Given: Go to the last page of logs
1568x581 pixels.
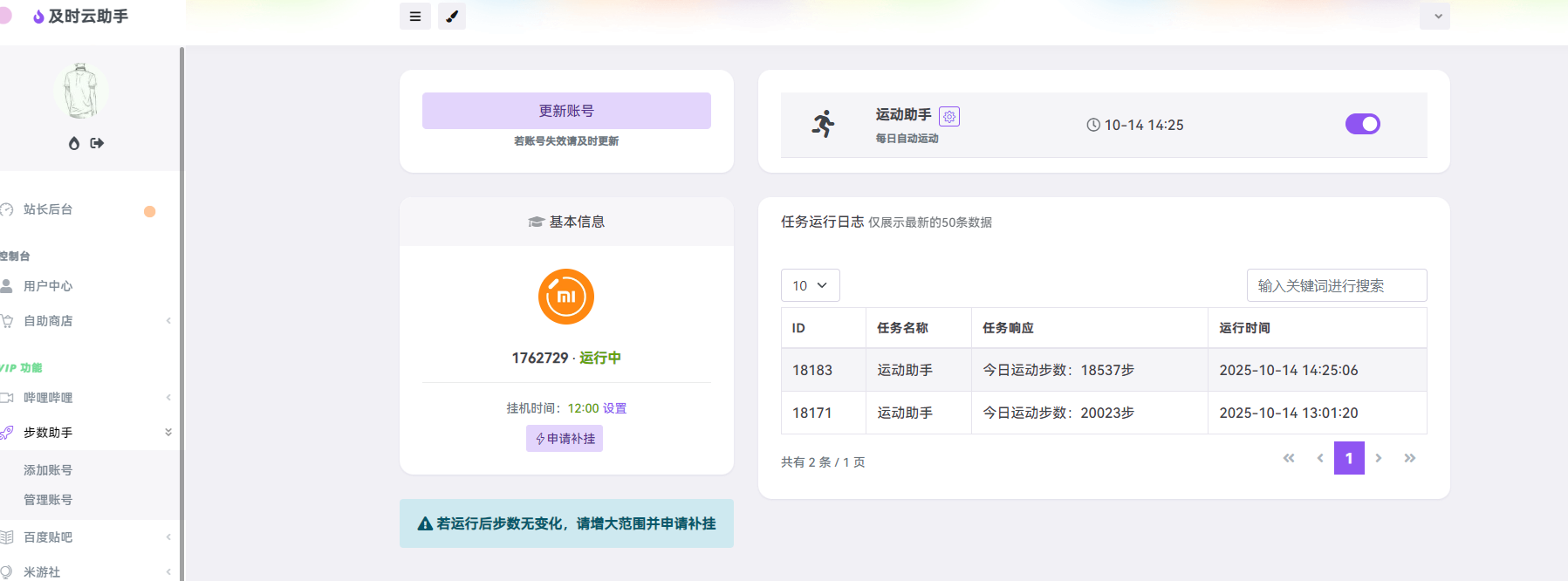Looking at the screenshot, I should coord(1409,458).
